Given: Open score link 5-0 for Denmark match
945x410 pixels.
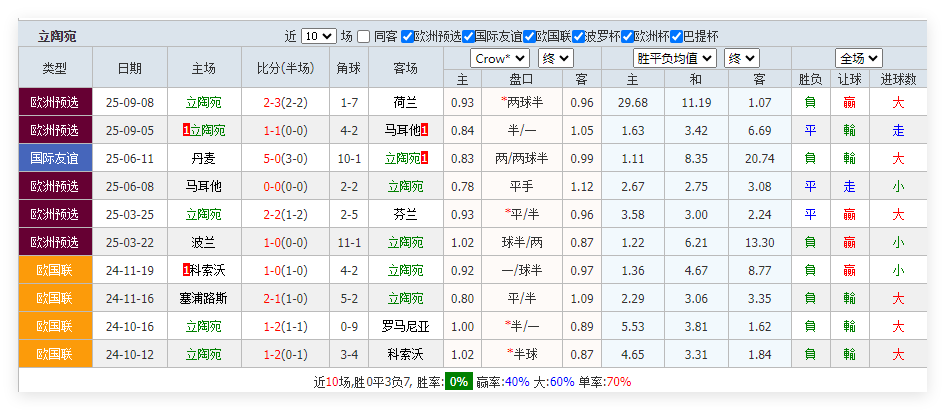Looking at the screenshot, I should (270, 158).
